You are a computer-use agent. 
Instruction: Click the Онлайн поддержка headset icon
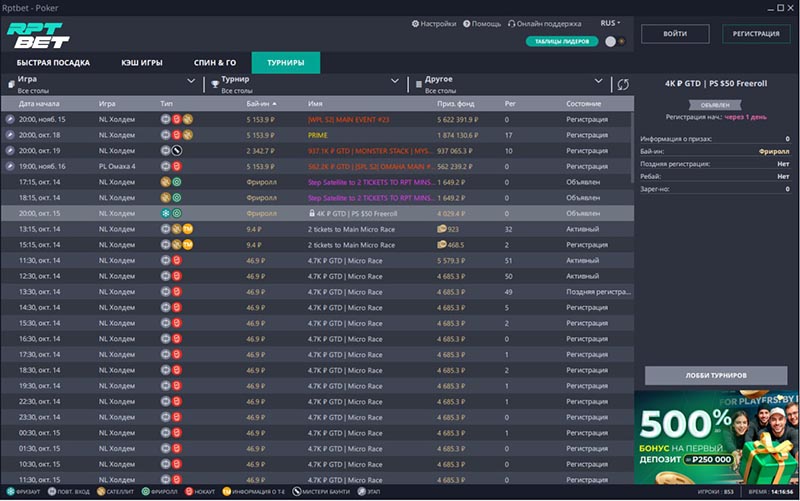coord(513,23)
